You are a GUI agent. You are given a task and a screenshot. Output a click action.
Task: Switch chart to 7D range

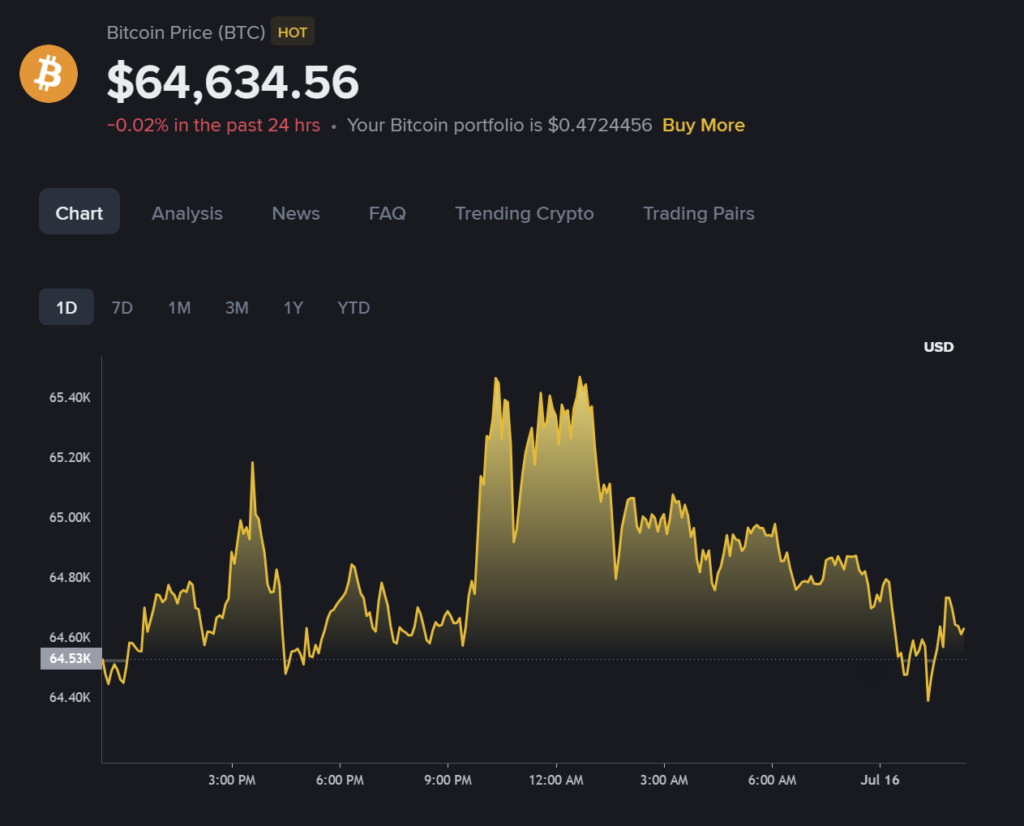coord(122,308)
